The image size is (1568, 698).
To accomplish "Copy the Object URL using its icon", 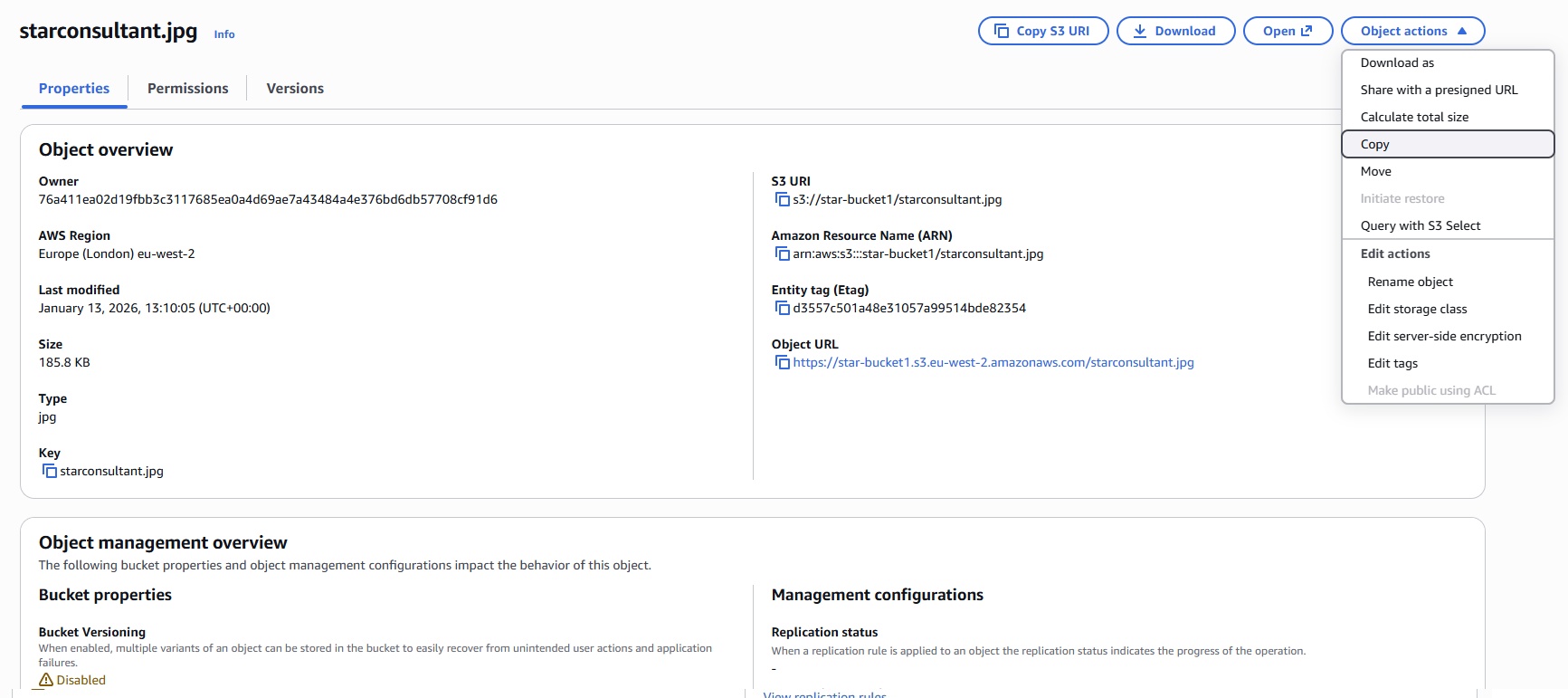I will pyautogui.click(x=782, y=363).
